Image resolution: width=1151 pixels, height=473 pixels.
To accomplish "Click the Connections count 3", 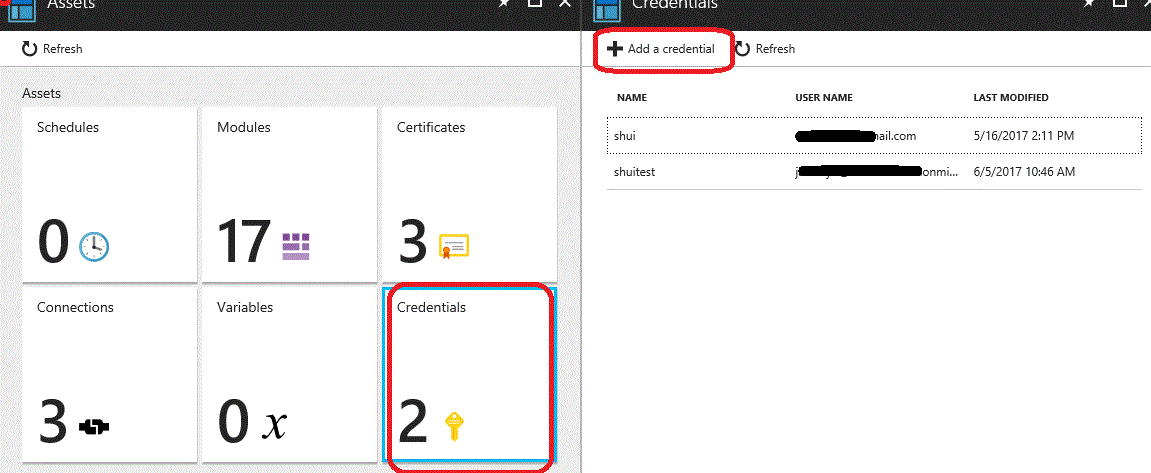I will pos(53,423).
